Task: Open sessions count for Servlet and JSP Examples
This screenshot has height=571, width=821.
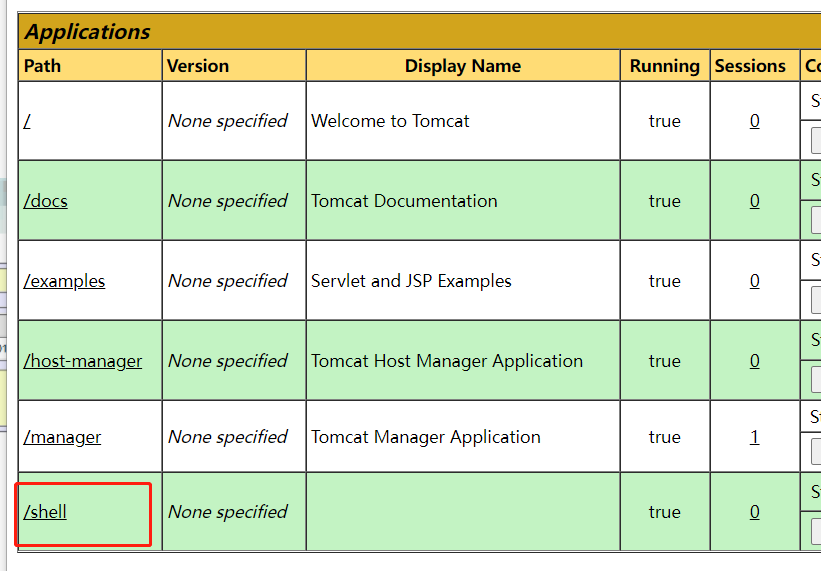Action: (x=755, y=281)
